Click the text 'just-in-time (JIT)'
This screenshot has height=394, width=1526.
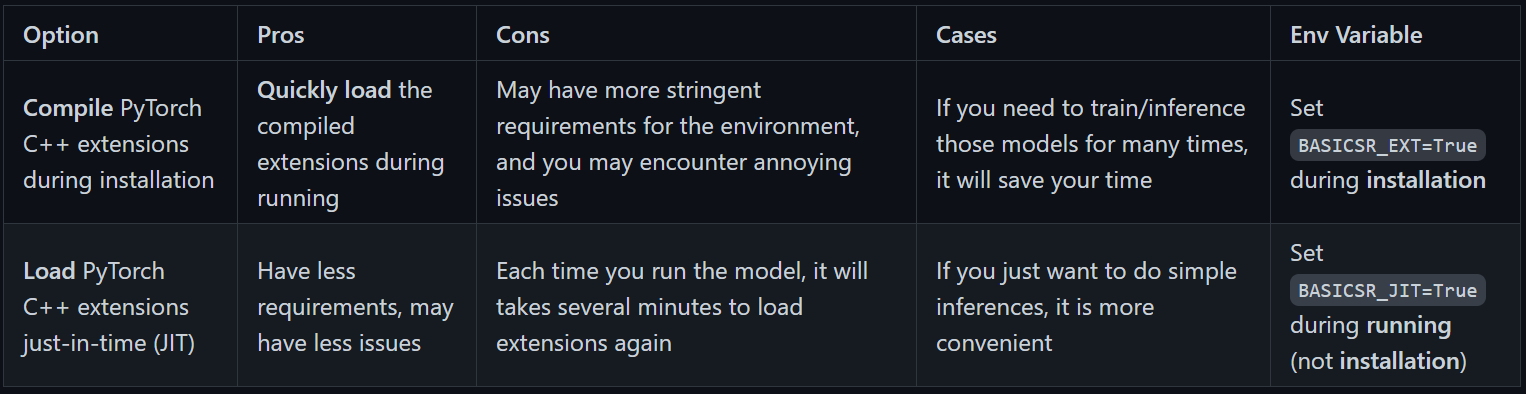[109, 343]
